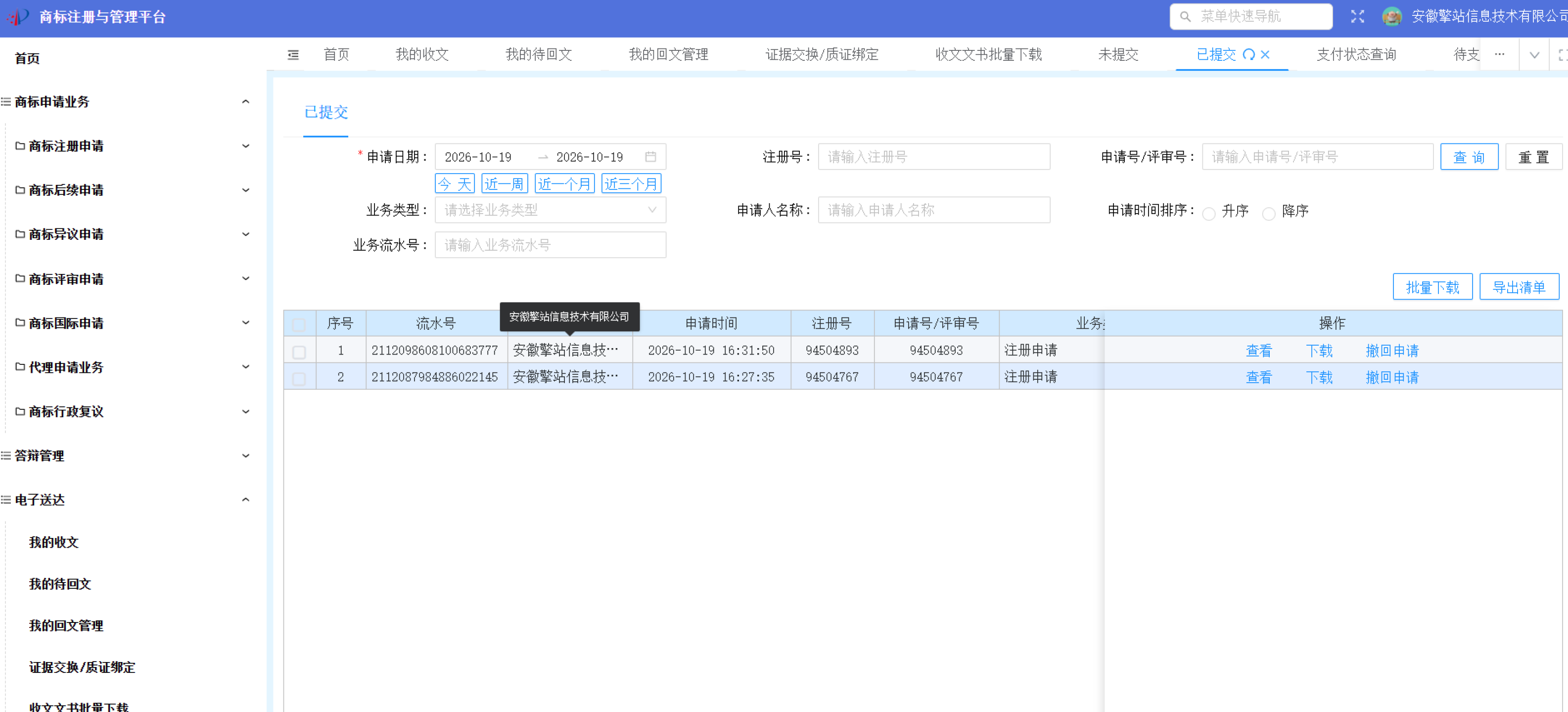
Task: Check row 2 checkbox 2112087984886022145
Action: point(299,379)
